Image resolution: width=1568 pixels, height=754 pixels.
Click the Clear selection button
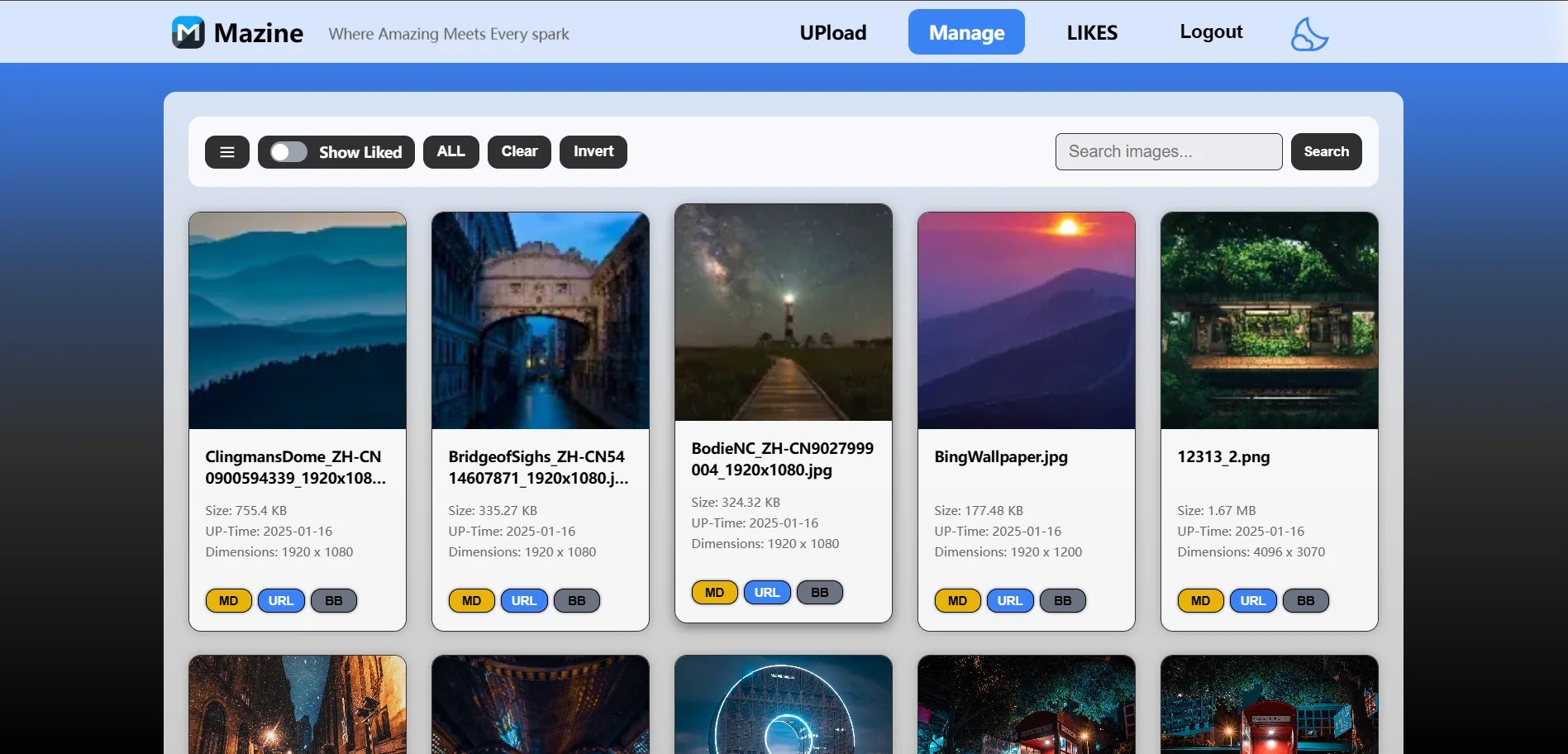519,152
